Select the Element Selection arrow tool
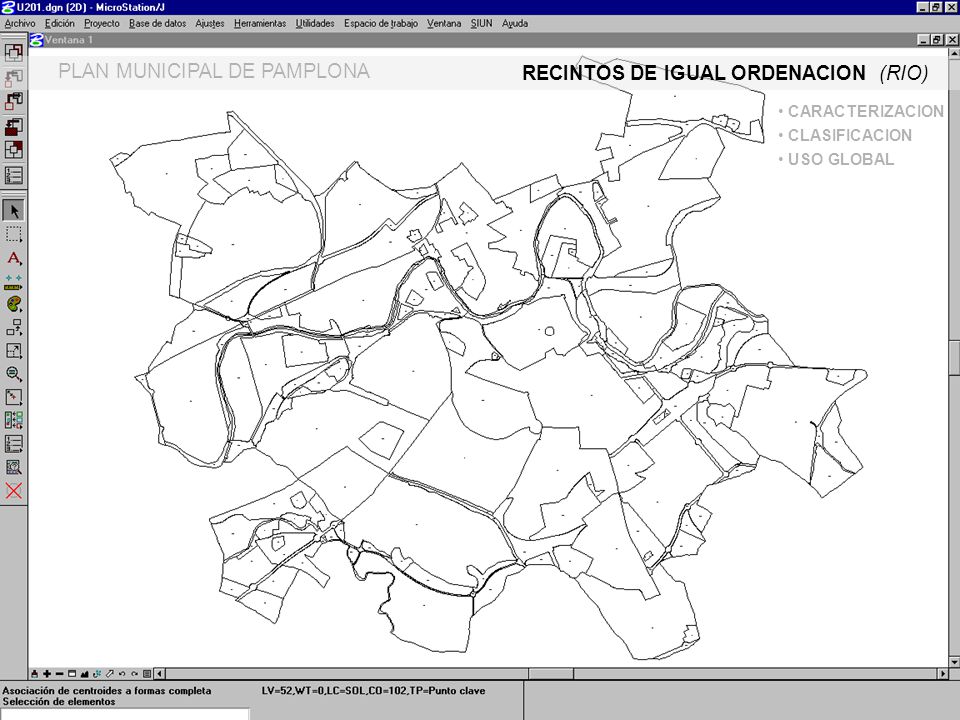This screenshot has height=720, width=960. (13, 211)
